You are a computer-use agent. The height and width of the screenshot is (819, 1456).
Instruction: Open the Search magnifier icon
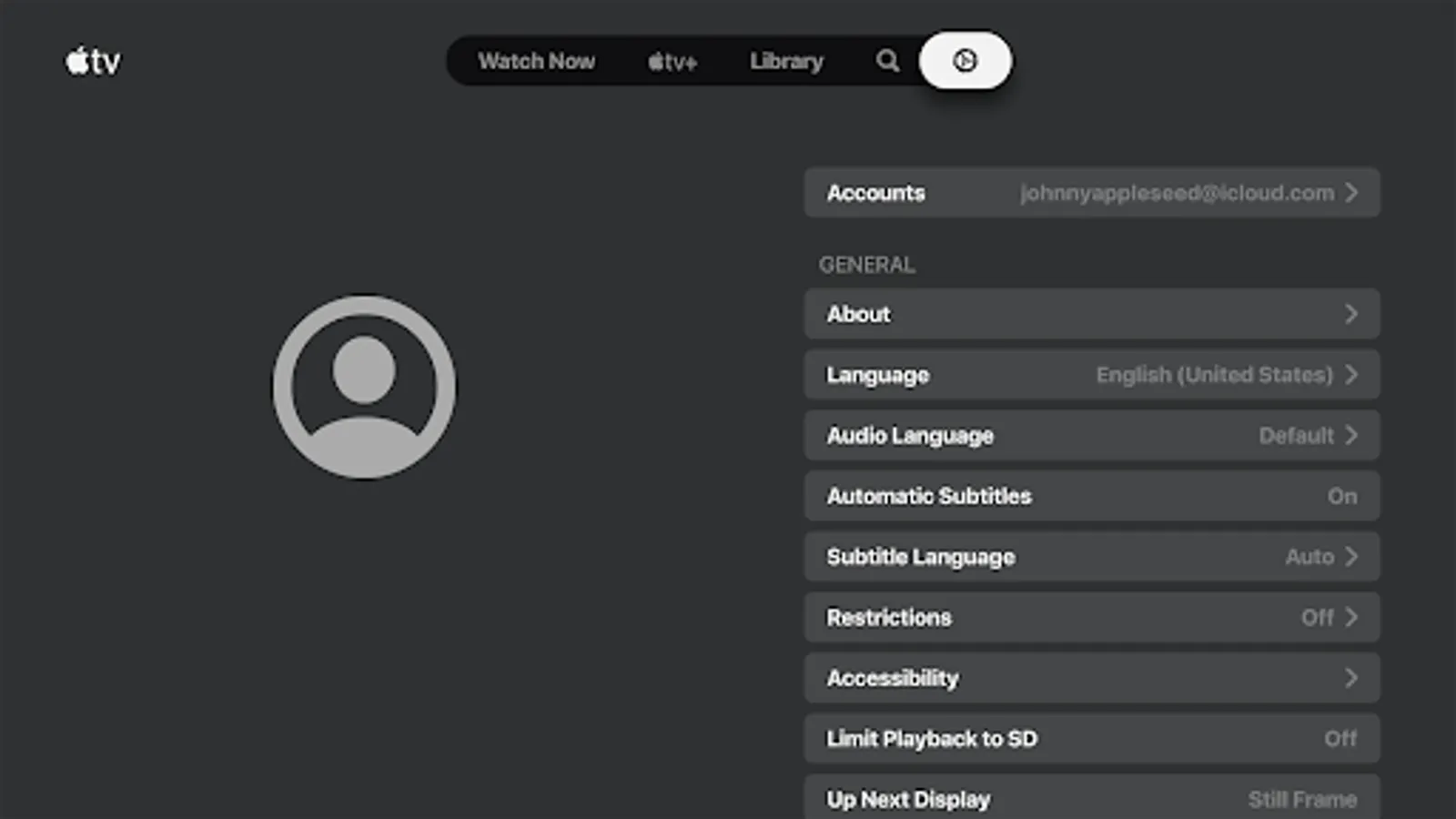[x=887, y=61]
